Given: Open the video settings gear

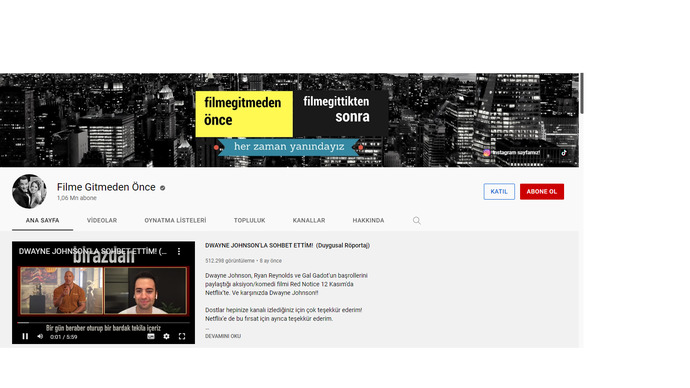Looking at the screenshot, I should [166, 337].
